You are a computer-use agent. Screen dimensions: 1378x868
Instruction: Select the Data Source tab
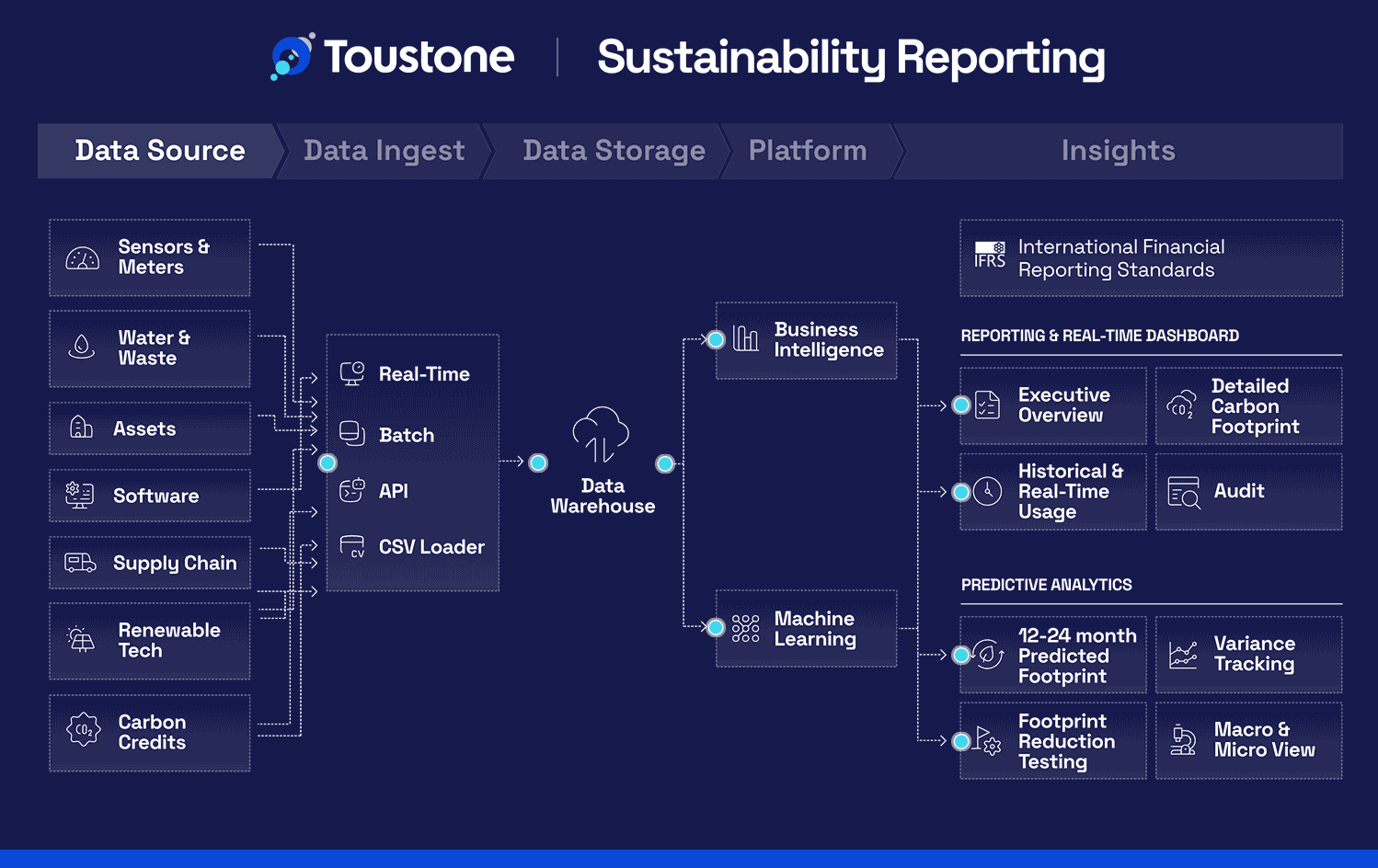pyautogui.click(x=158, y=151)
